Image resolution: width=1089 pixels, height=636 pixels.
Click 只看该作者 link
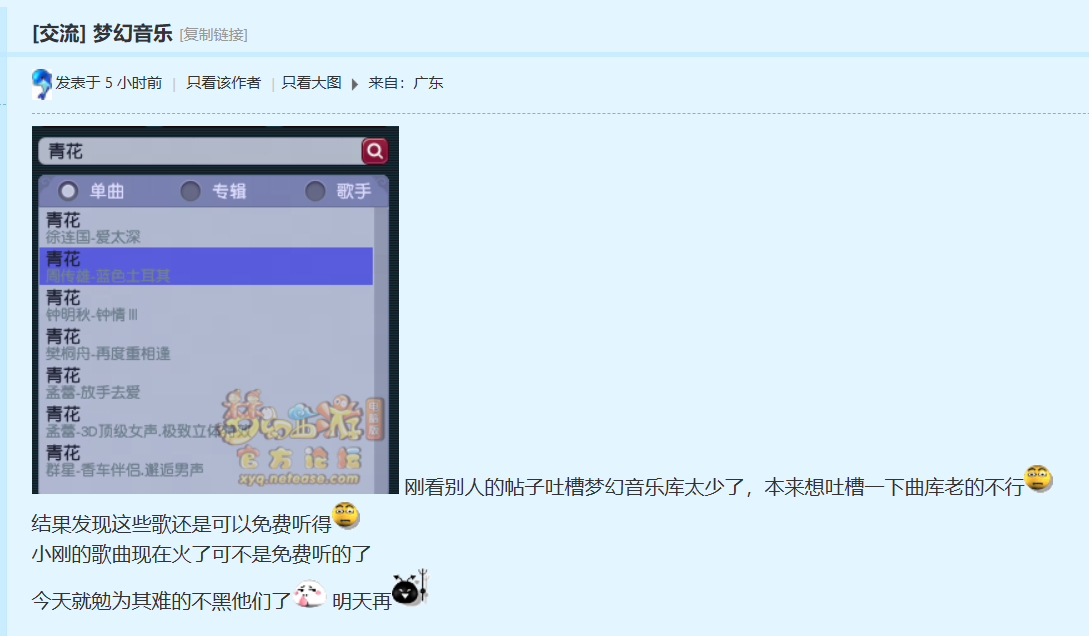tap(224, 83)
